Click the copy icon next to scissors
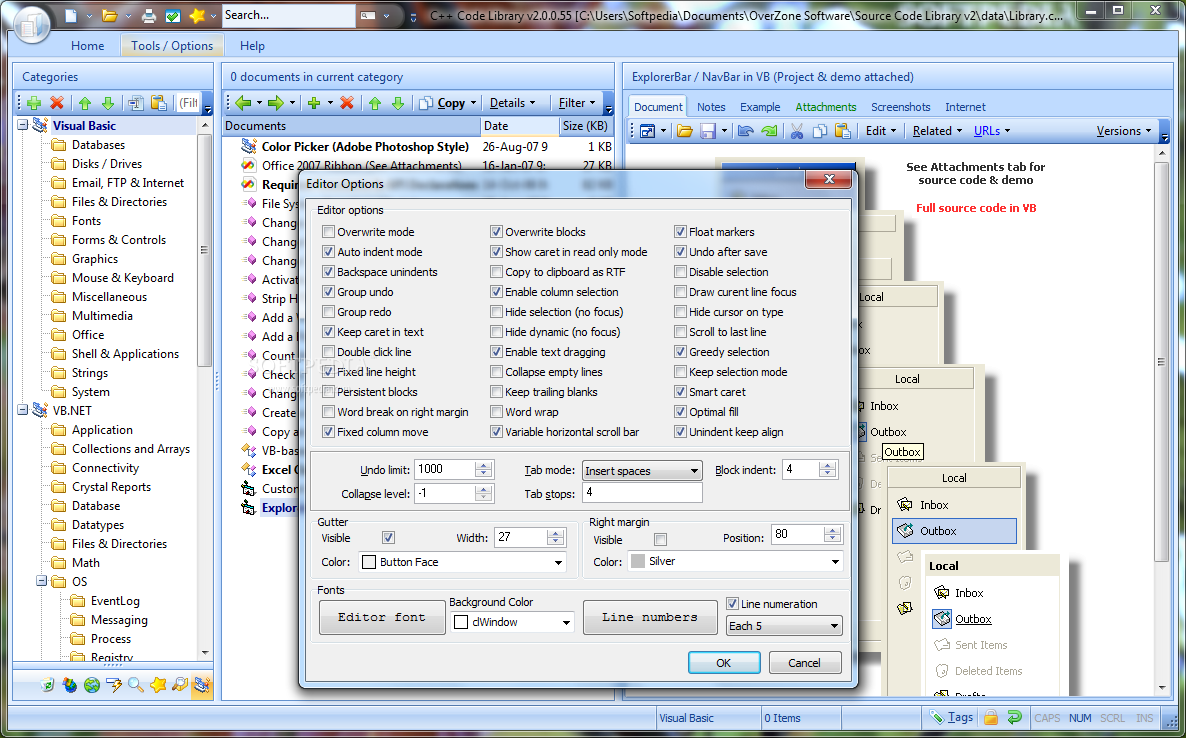This screenshot has height=738, width=1186. click(x=819, y=131)
